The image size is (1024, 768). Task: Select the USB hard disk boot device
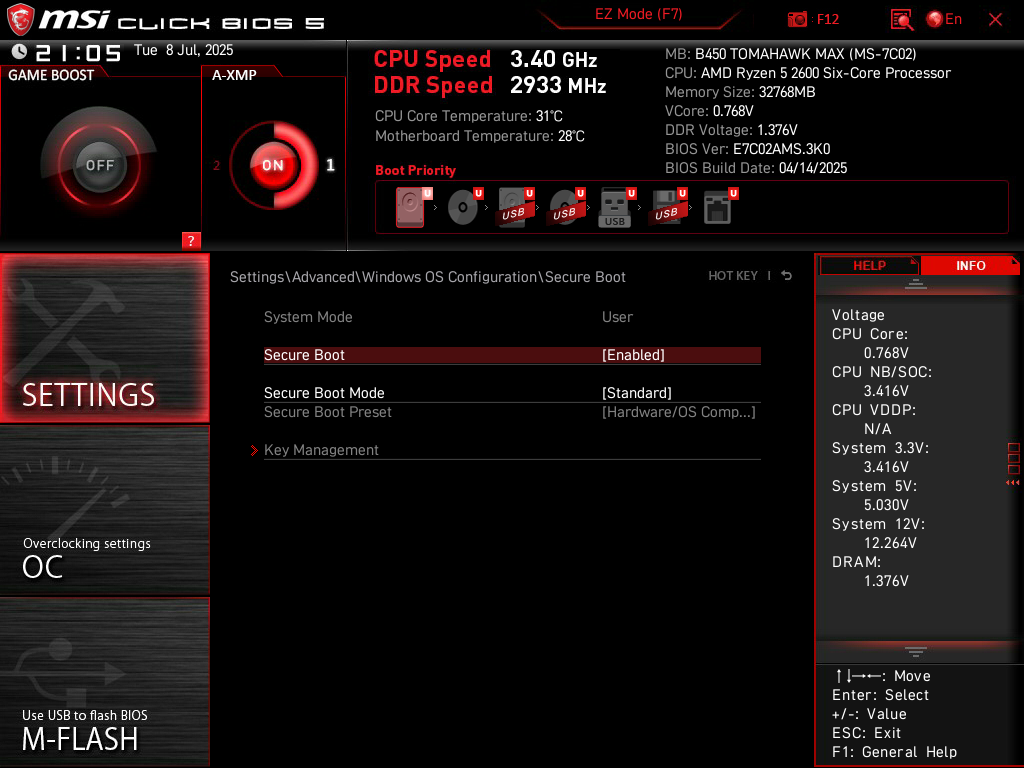pos(515,207)
